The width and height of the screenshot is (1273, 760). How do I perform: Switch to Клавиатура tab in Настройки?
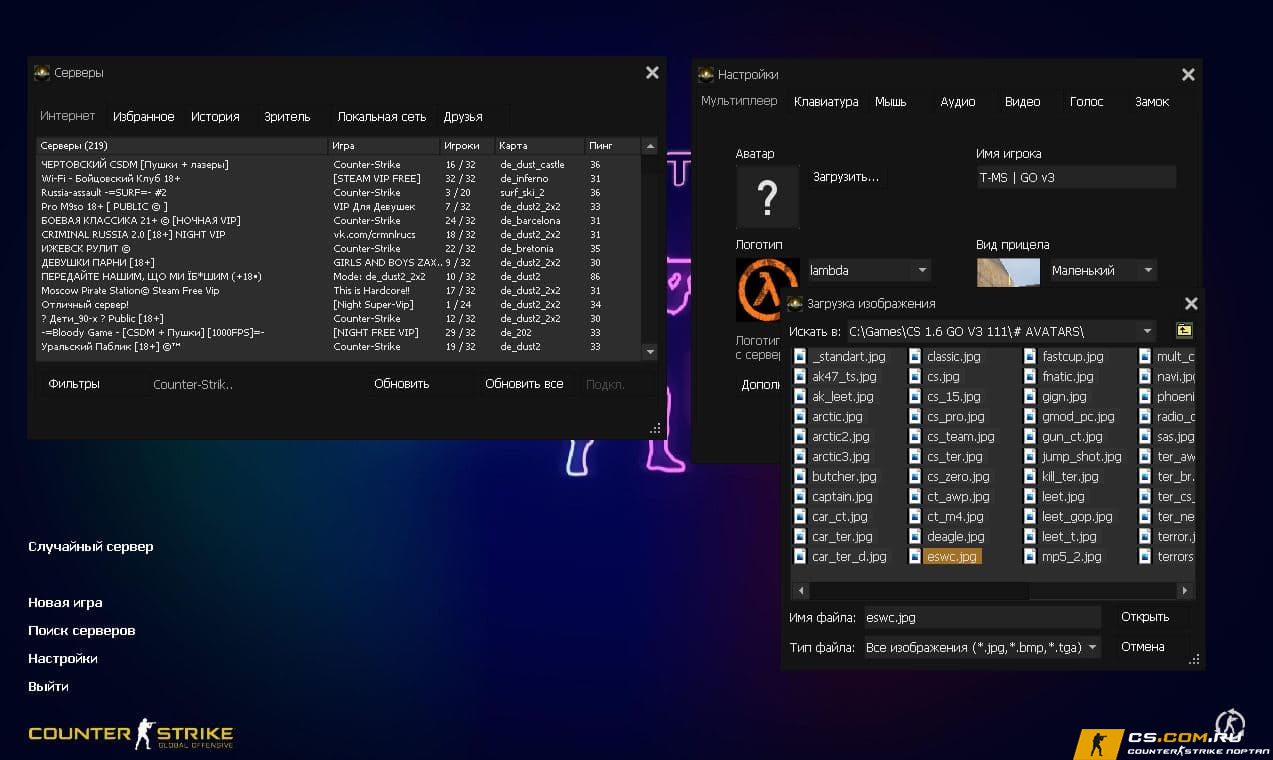(826, 102)
